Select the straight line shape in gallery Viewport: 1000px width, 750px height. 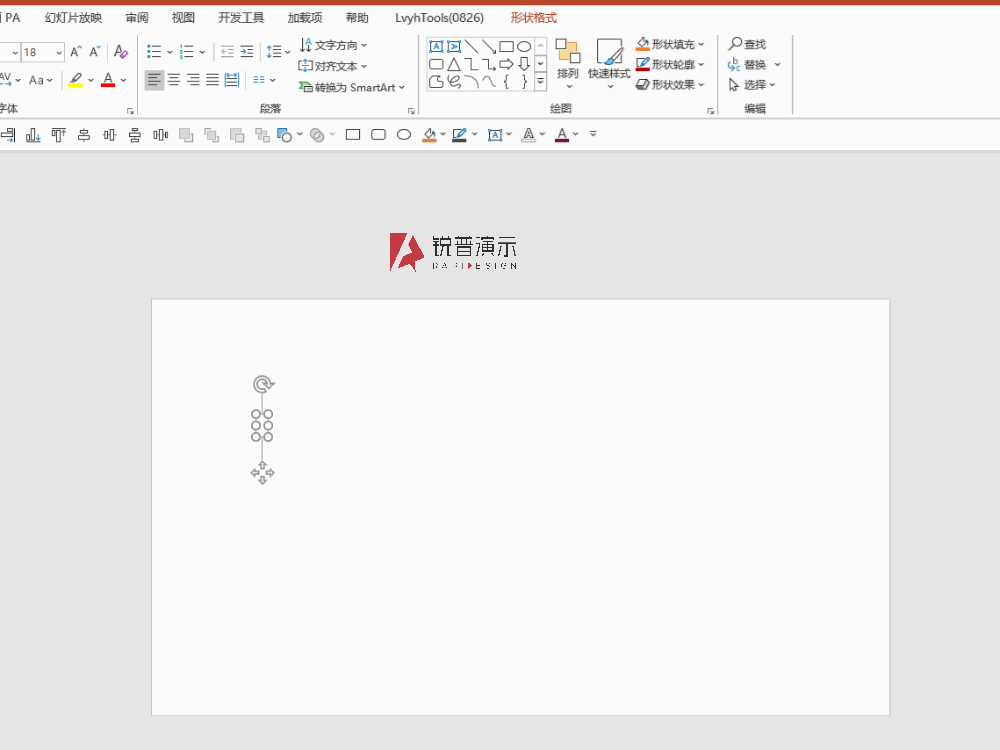[x=471, y=47]
